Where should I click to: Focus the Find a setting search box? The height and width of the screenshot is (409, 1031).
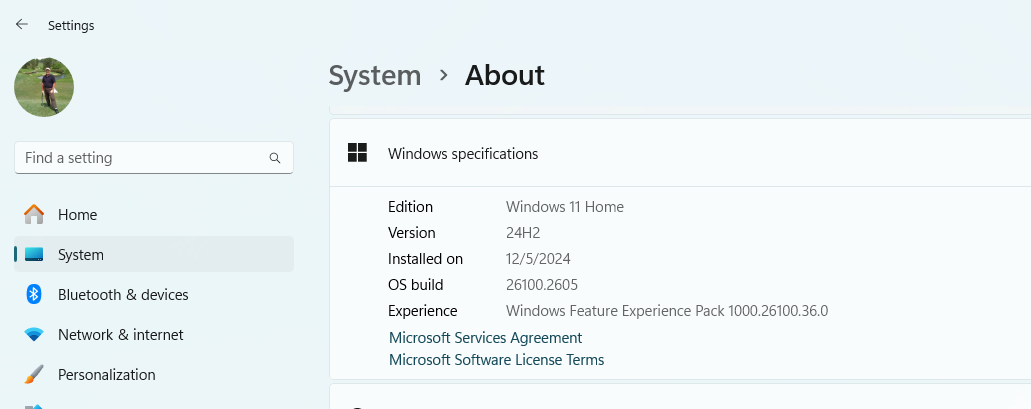pos(154,158)
